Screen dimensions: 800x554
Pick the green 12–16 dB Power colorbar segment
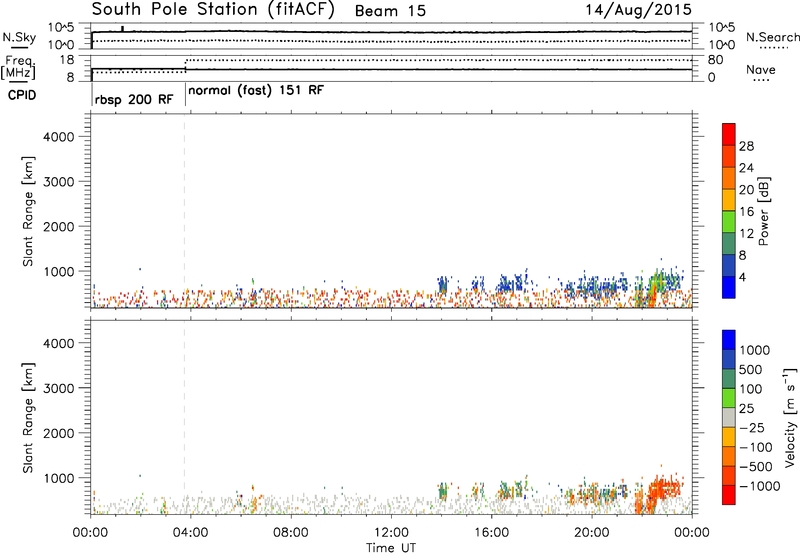coord(729,221)
